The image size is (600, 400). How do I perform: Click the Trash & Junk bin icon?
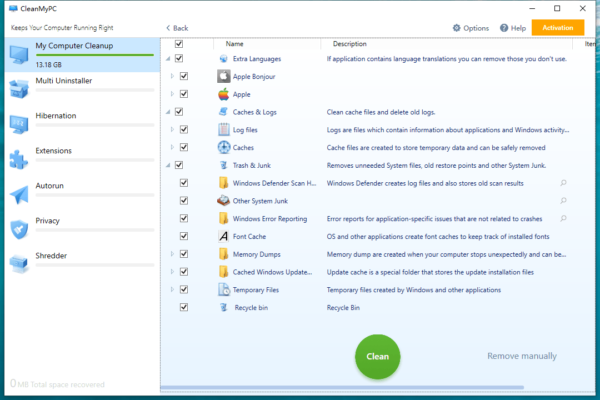(x=224, y=165)
